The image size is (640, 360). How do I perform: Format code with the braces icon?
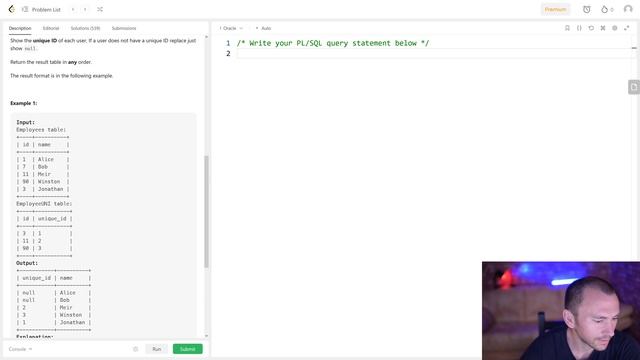579,28
